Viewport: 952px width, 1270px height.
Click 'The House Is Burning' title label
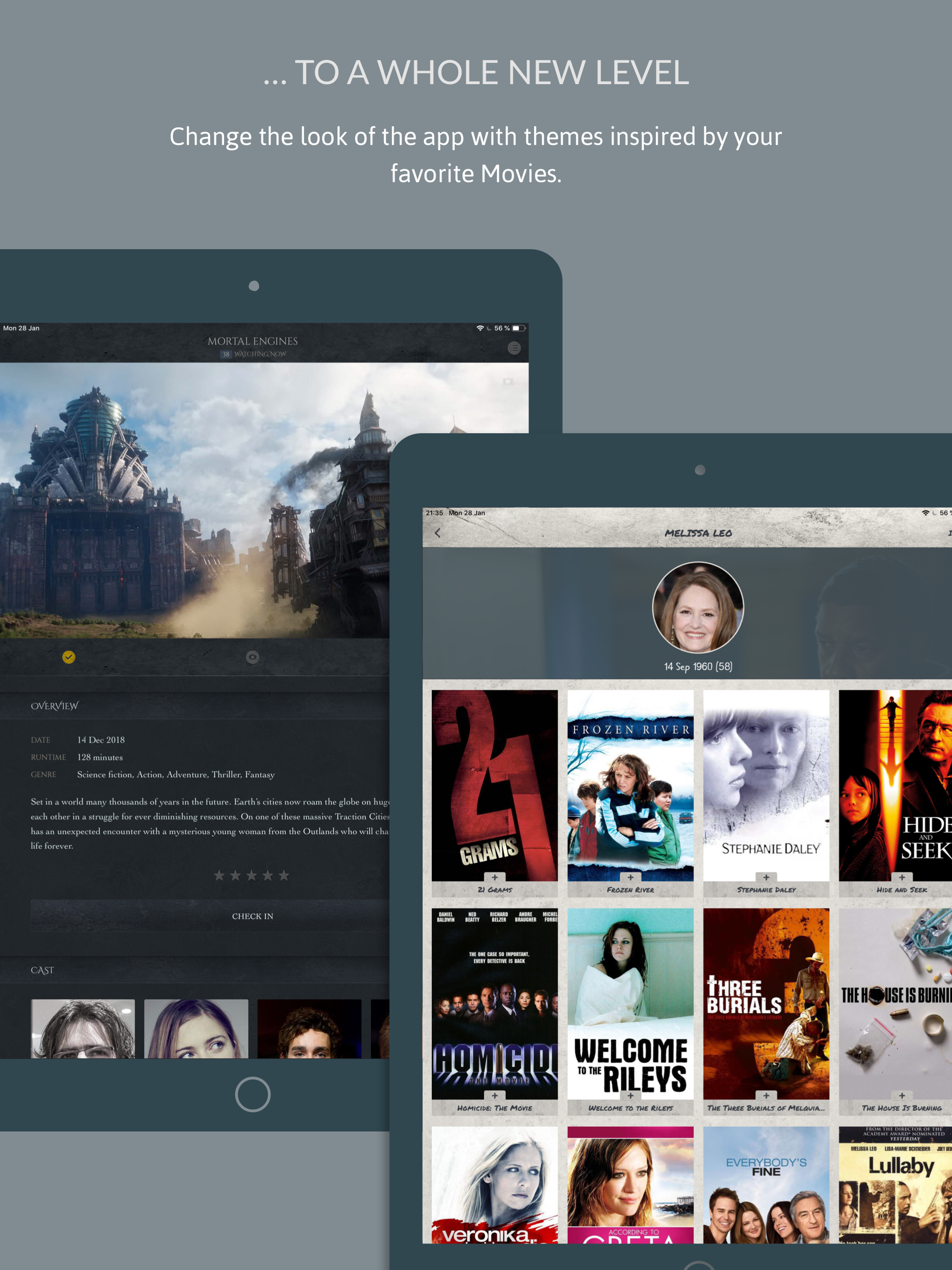coord(902,1108)
